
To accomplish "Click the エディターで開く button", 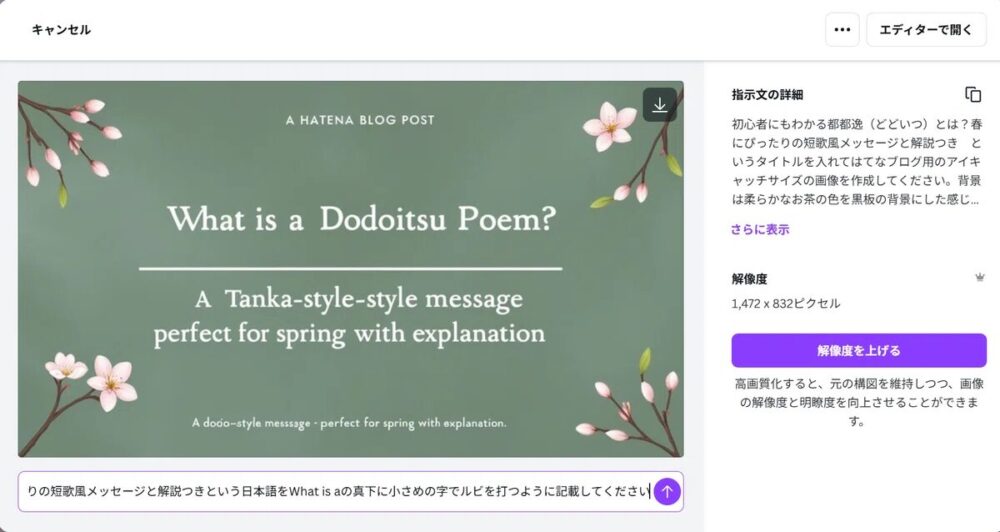I will pos(926,30).
